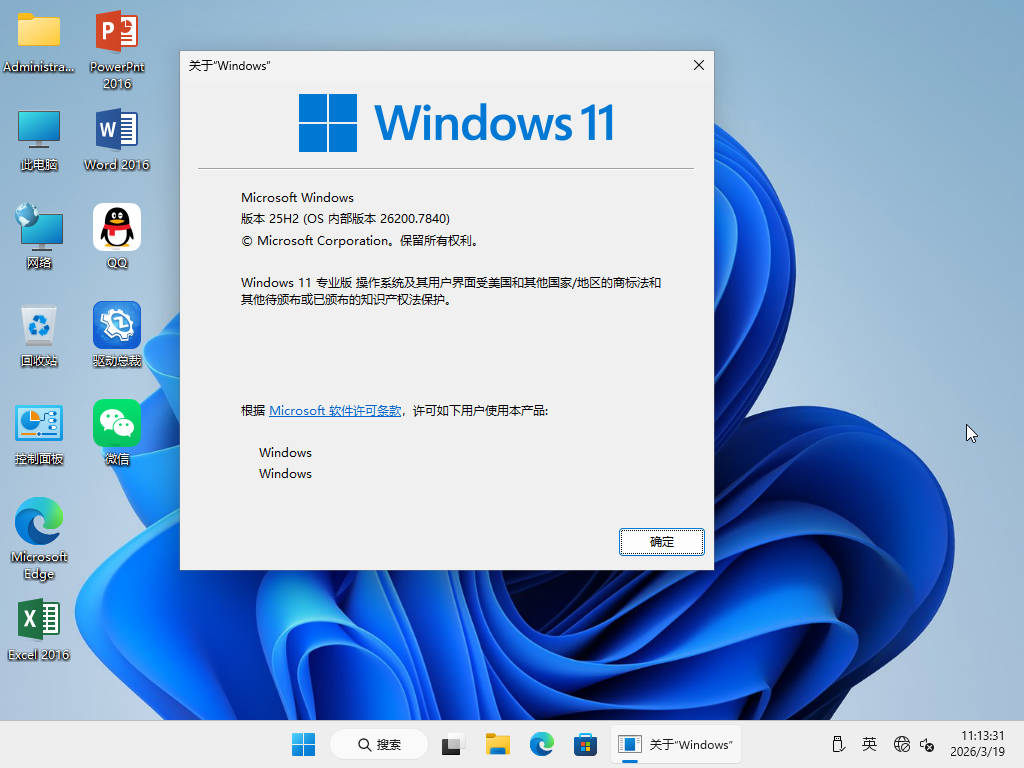Open PowerPoint 2016 desktop shortcut

pos(117,33)
